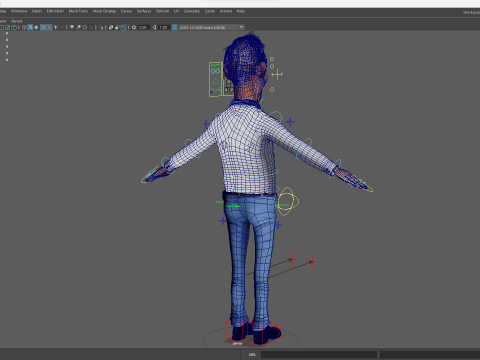Select the blue cross control by right shoulder

point(290,122)
